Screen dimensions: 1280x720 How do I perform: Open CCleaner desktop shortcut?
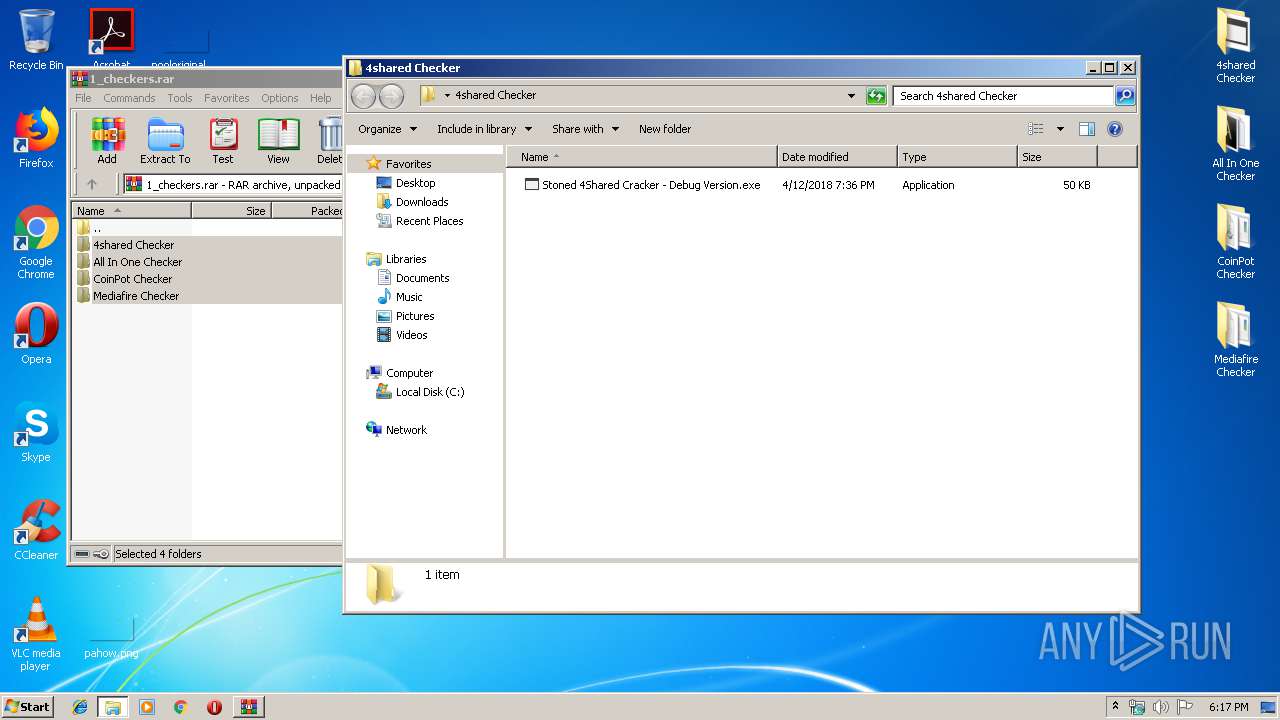pyautogui.click(x=36, y=530)
